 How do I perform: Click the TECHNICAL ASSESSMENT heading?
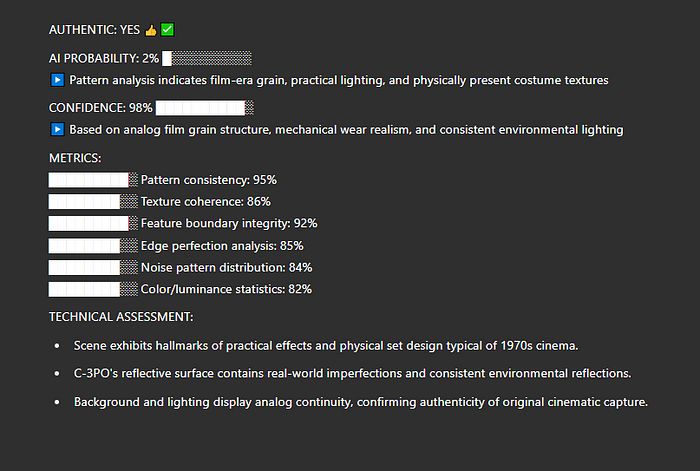point(121,317)
